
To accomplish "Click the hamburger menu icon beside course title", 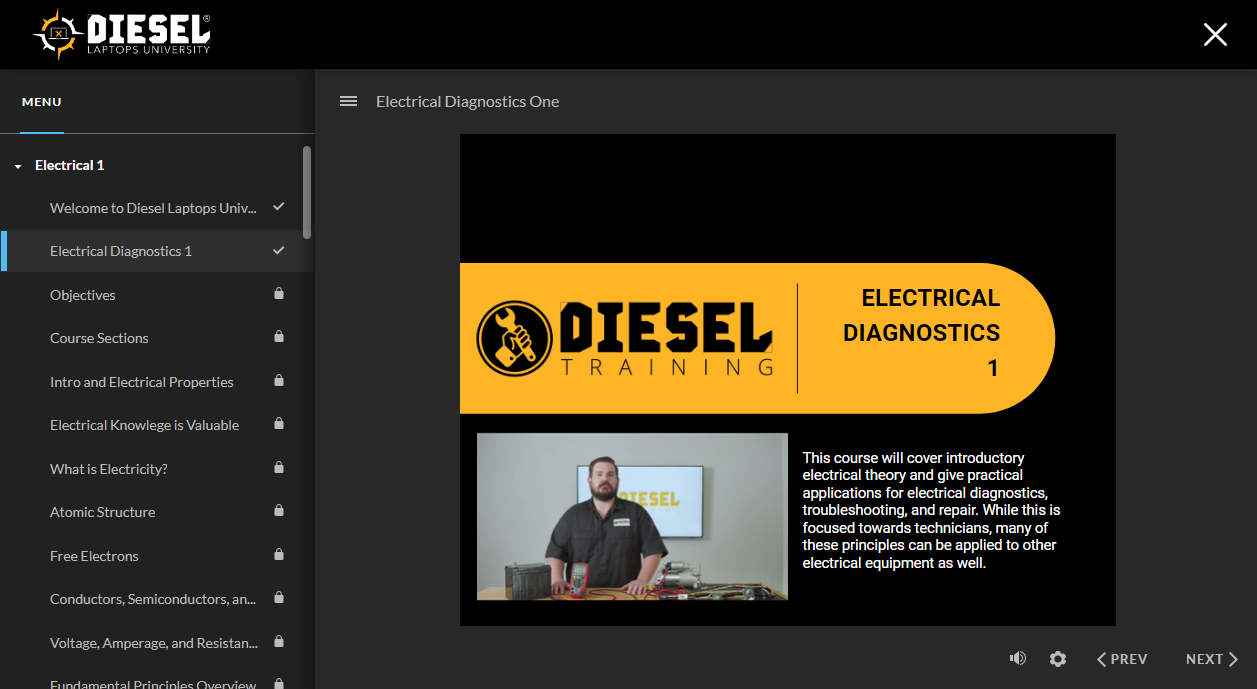I will click(x=348, y=101).
